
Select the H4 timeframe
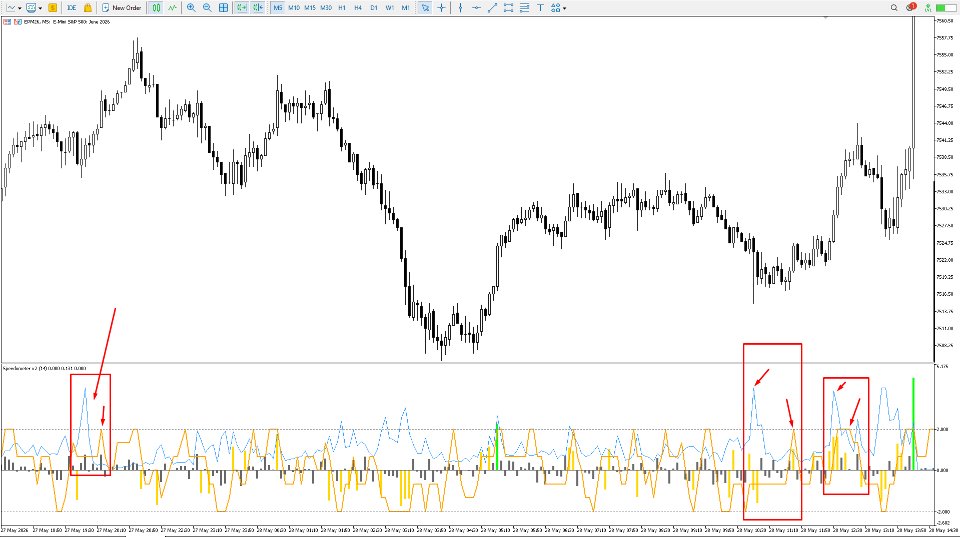point(358,8)
